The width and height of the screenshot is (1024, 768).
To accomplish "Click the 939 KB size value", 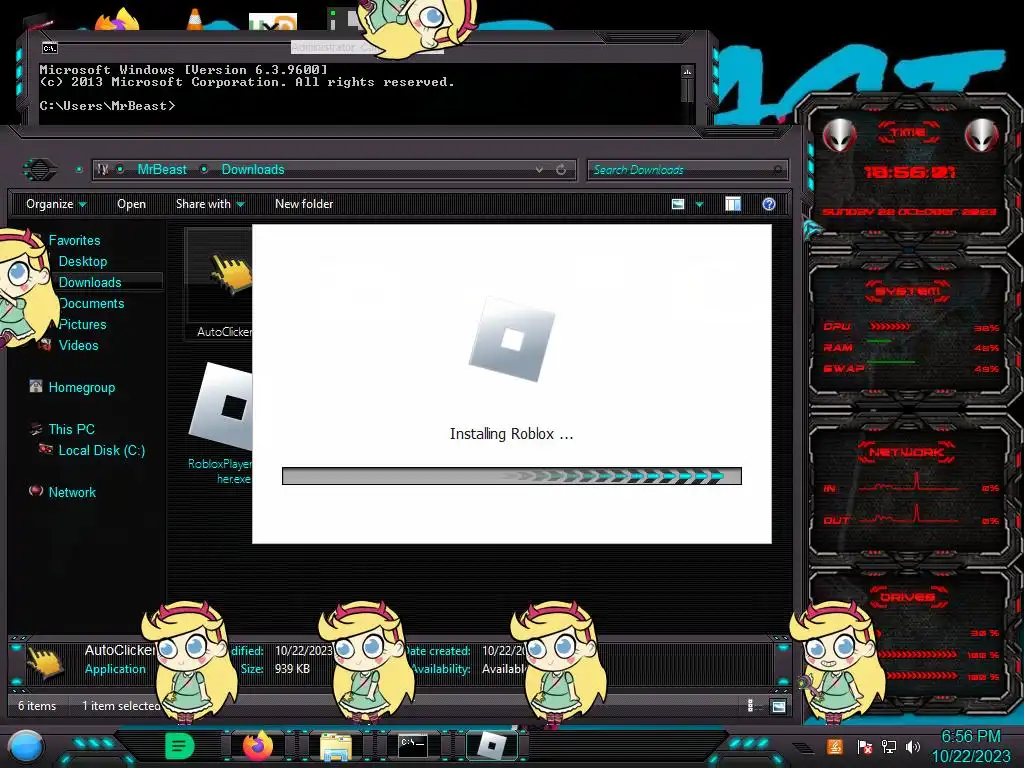I will tap(292, 669).
